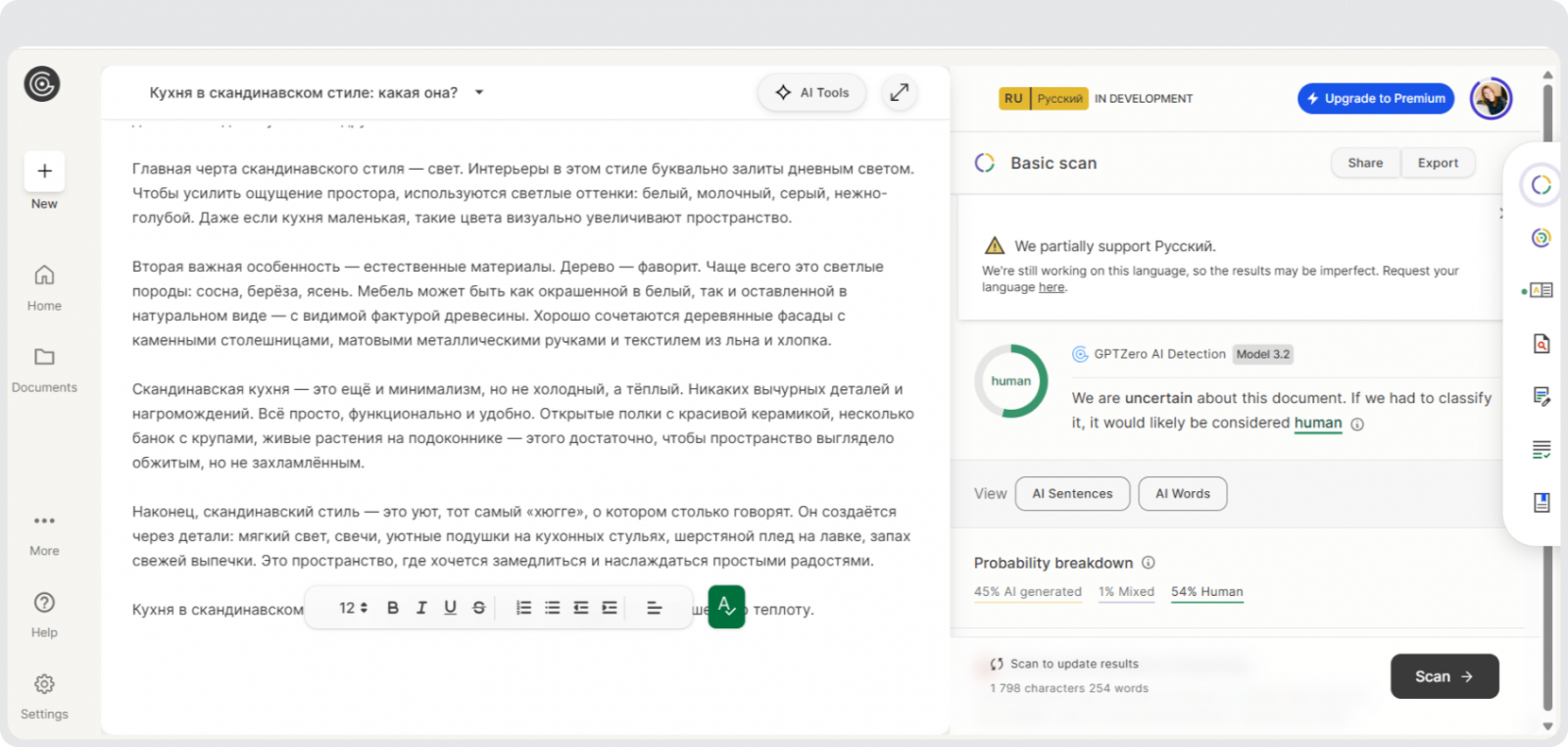Decrease the paragraph indent
1568x747 pixels.
581,608
